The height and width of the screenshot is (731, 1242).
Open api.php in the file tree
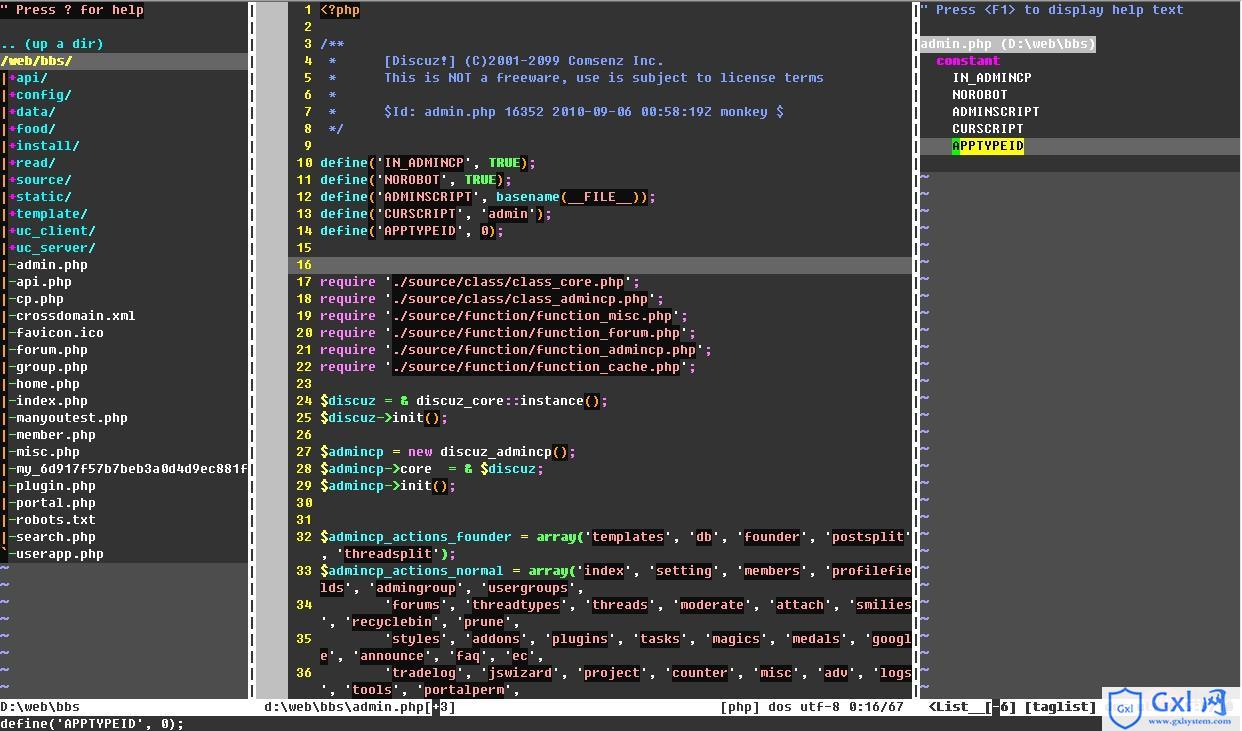tap(44, 282)
